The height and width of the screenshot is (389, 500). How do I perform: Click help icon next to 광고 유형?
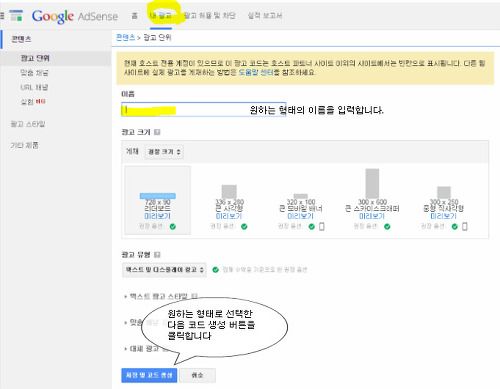(x=157, y=255)
